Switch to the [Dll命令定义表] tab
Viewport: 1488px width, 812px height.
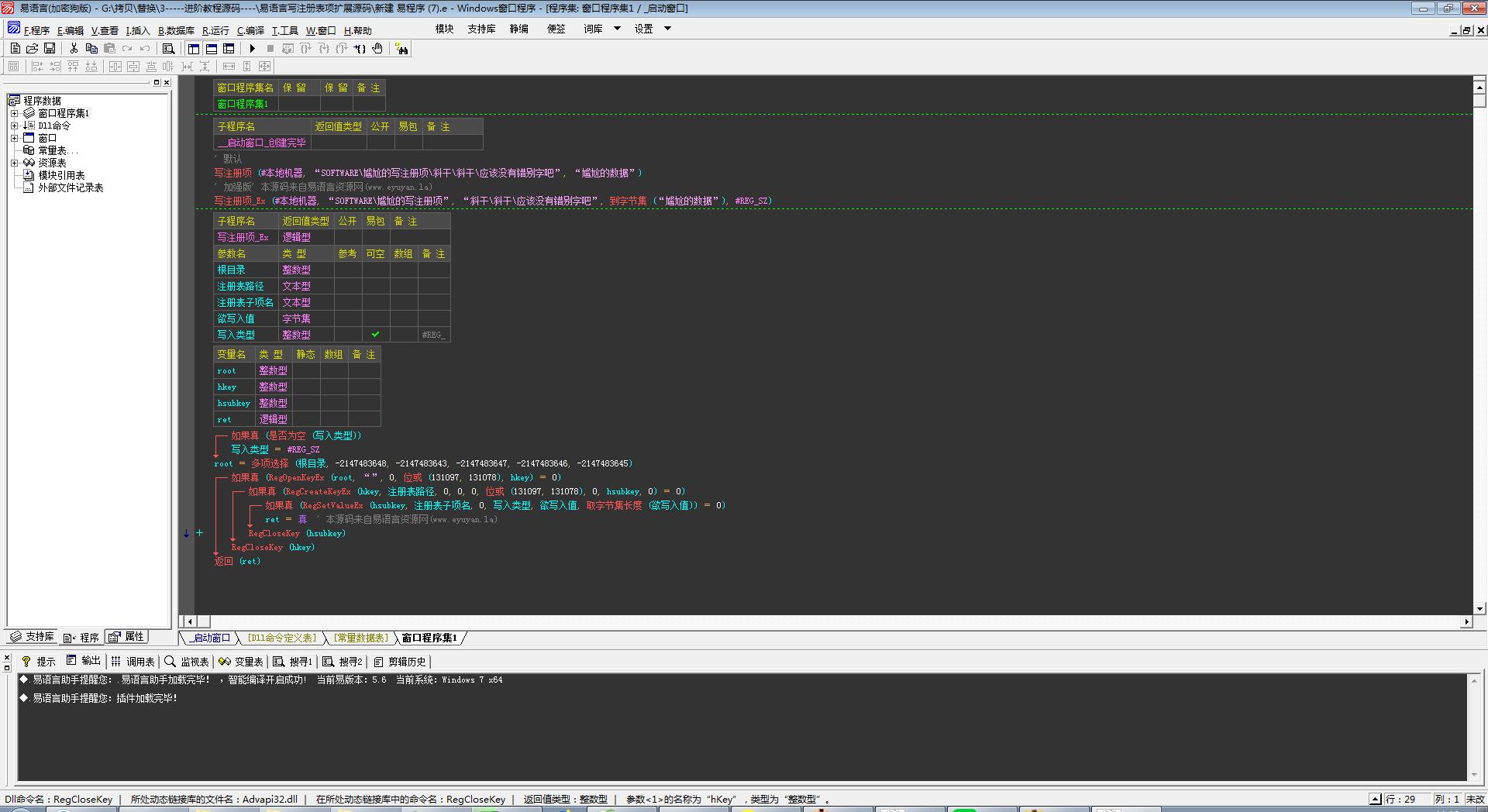click(x=282, y=638)
